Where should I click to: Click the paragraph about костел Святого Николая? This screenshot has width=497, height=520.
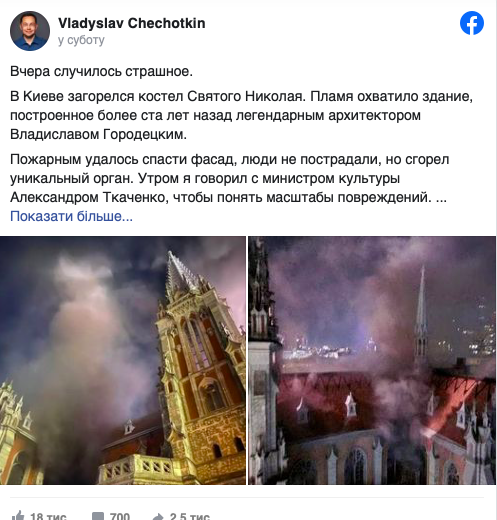tap(241, 115)
